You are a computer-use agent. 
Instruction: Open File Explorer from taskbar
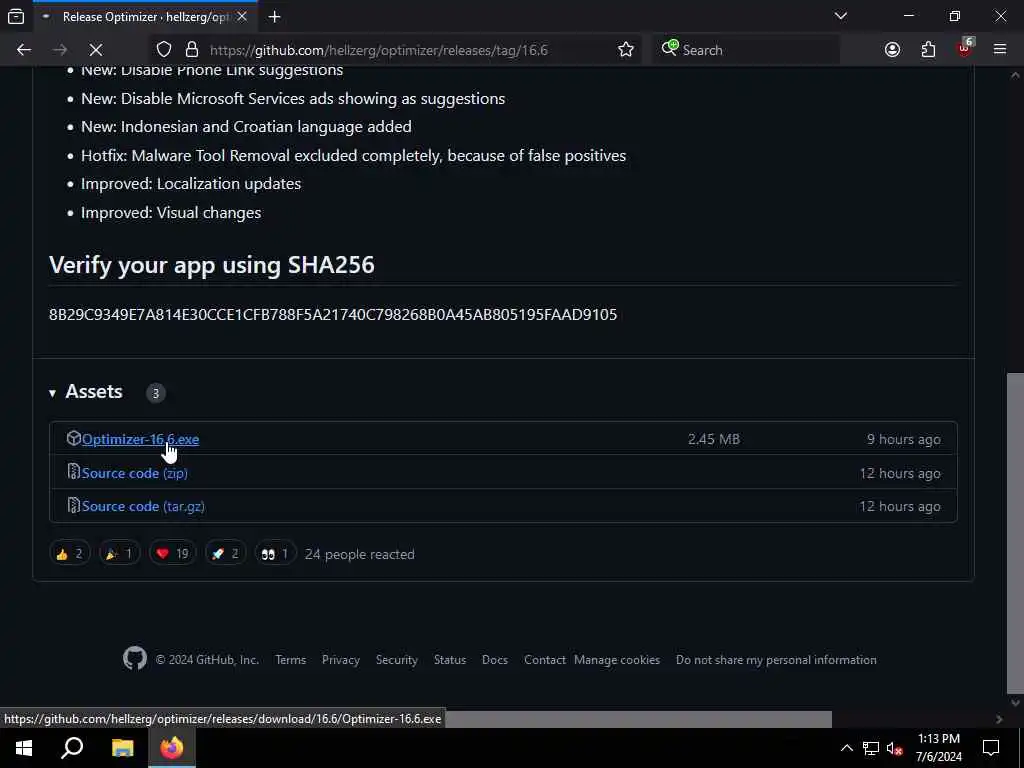pos(122,748)
